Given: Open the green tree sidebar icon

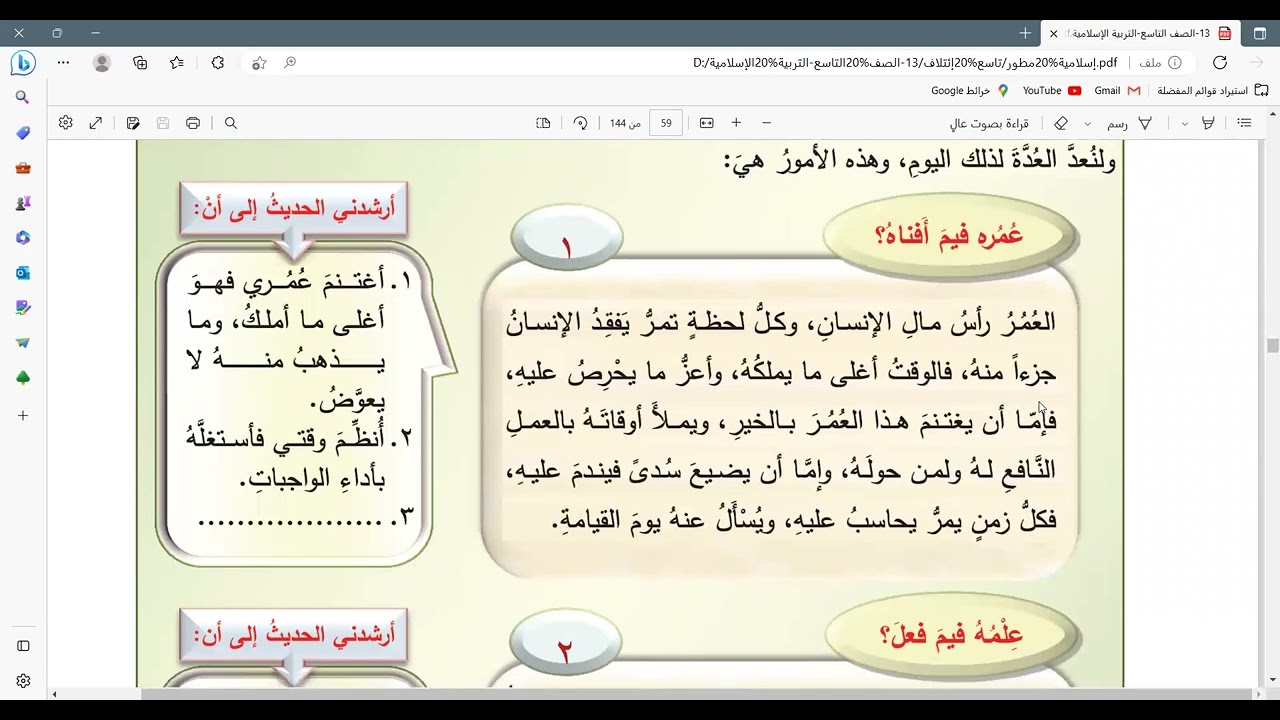Looking at the screenshot, I should point(23,378).
